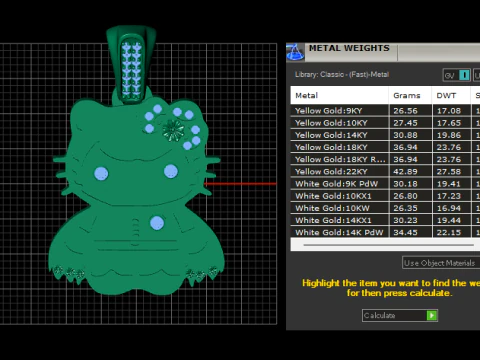Viewport: 480px width, 360px height.
Task: Click the 16.94 DWT value
Action: coord(449,208)
